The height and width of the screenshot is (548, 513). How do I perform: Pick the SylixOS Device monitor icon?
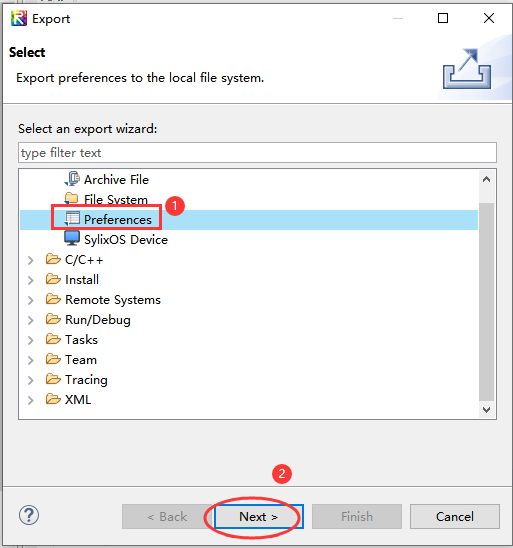pos(72,239)
